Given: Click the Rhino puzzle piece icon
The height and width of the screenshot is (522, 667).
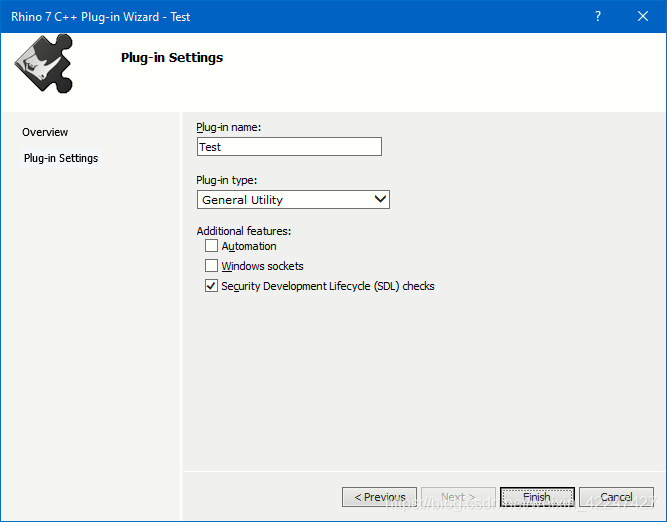Looking at the screenshot, I should click(x=43, y=66).
